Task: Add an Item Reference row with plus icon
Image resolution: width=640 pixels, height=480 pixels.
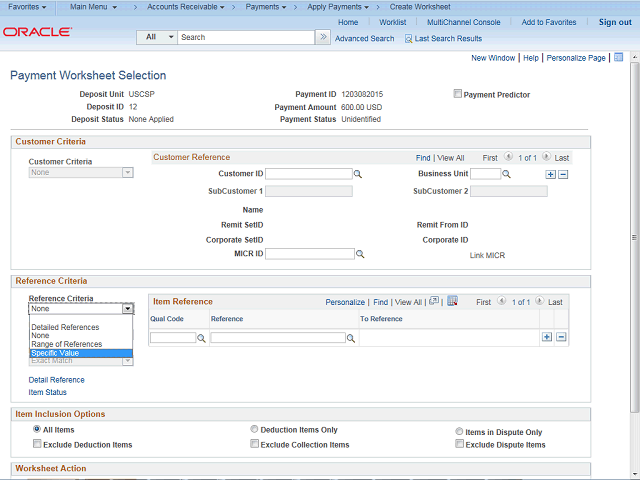Action: click(547, 337)
